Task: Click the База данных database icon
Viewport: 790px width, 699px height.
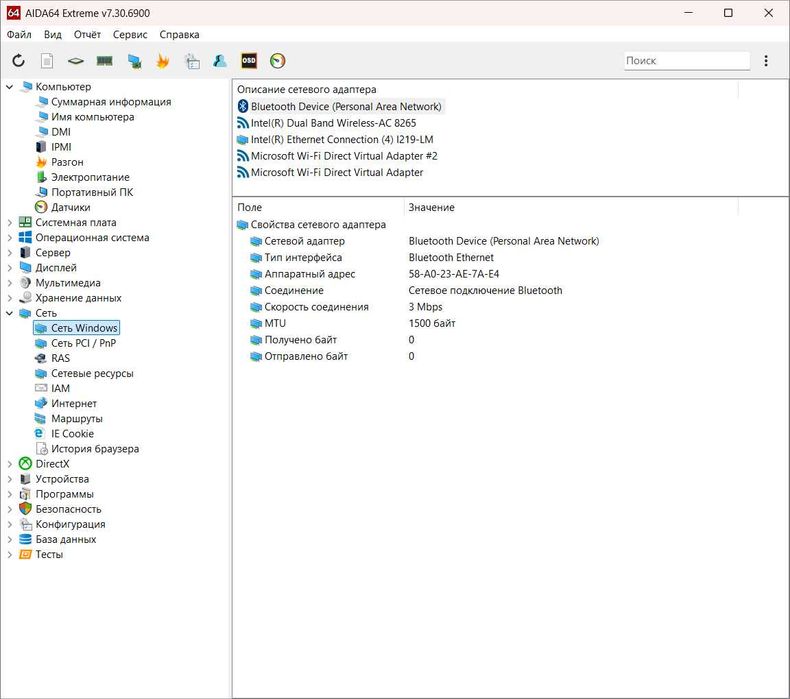Action: click(25, 539)
